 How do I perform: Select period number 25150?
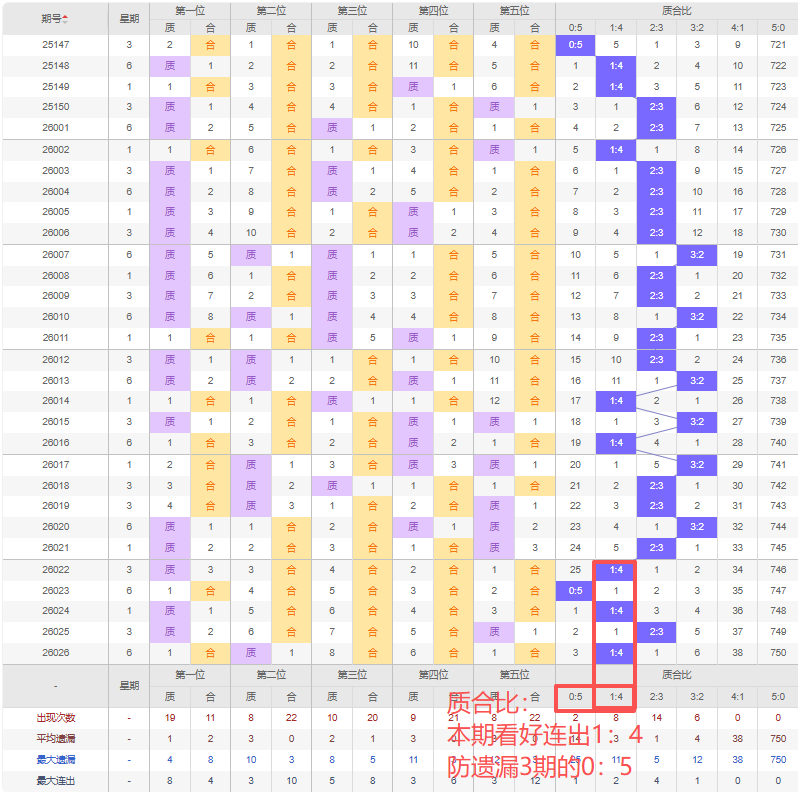pos(55,107)
